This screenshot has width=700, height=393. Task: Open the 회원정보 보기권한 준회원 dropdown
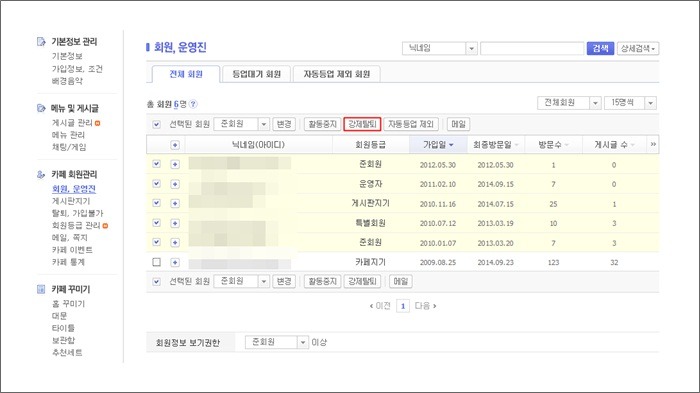277,342
